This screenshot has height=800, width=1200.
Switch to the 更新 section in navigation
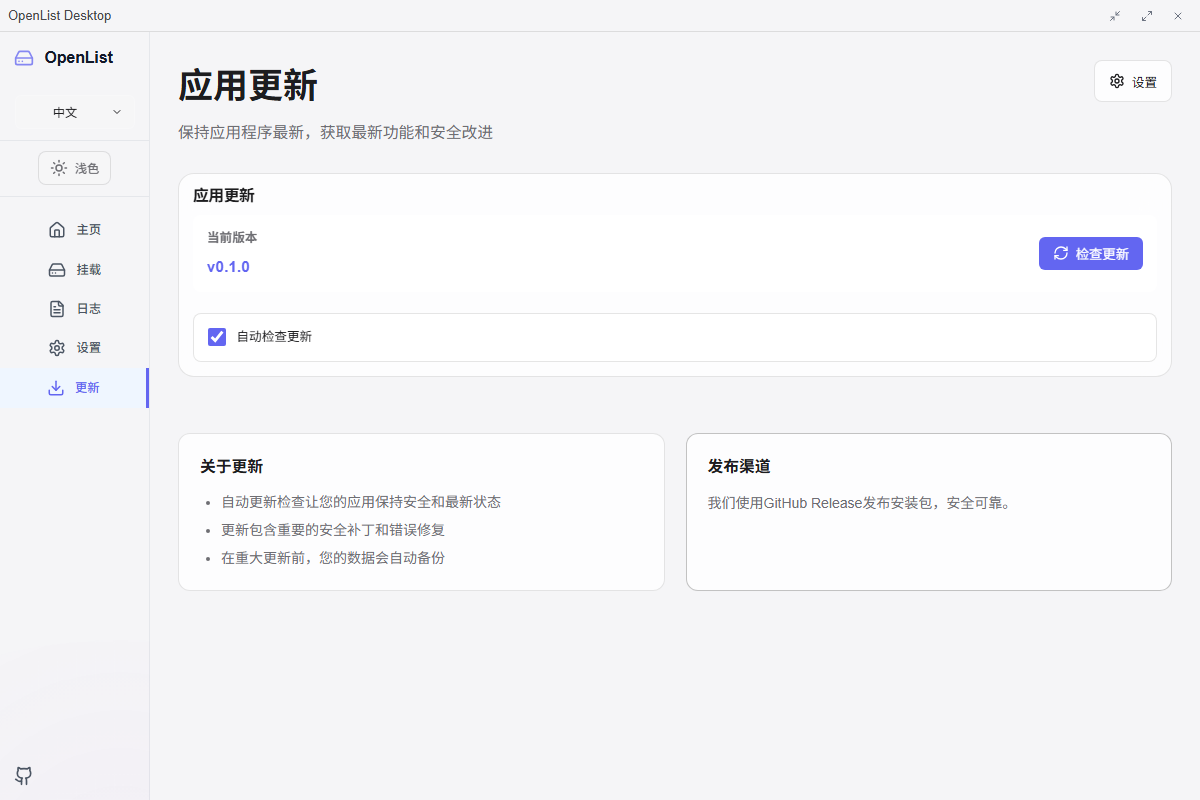point(74,387)
